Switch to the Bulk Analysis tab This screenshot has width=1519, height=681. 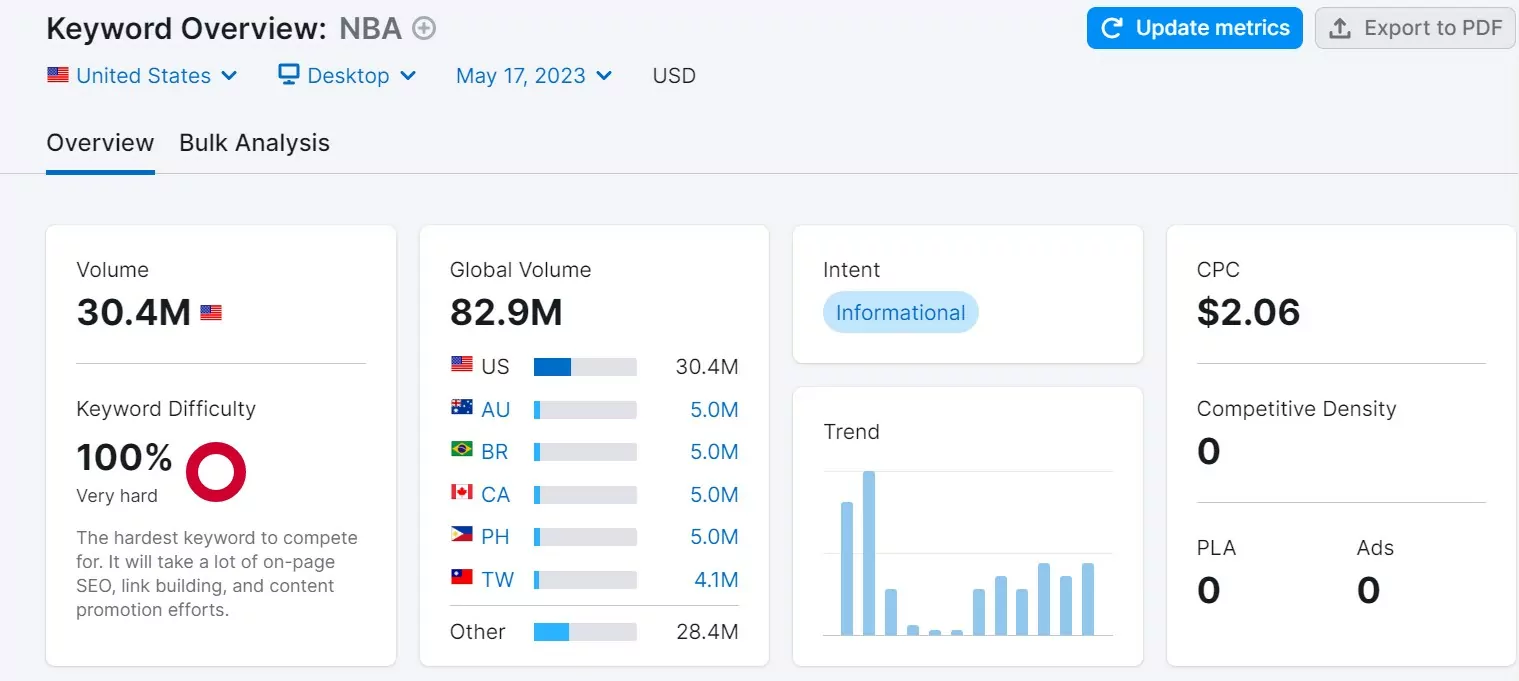click(x=254, y=142)
